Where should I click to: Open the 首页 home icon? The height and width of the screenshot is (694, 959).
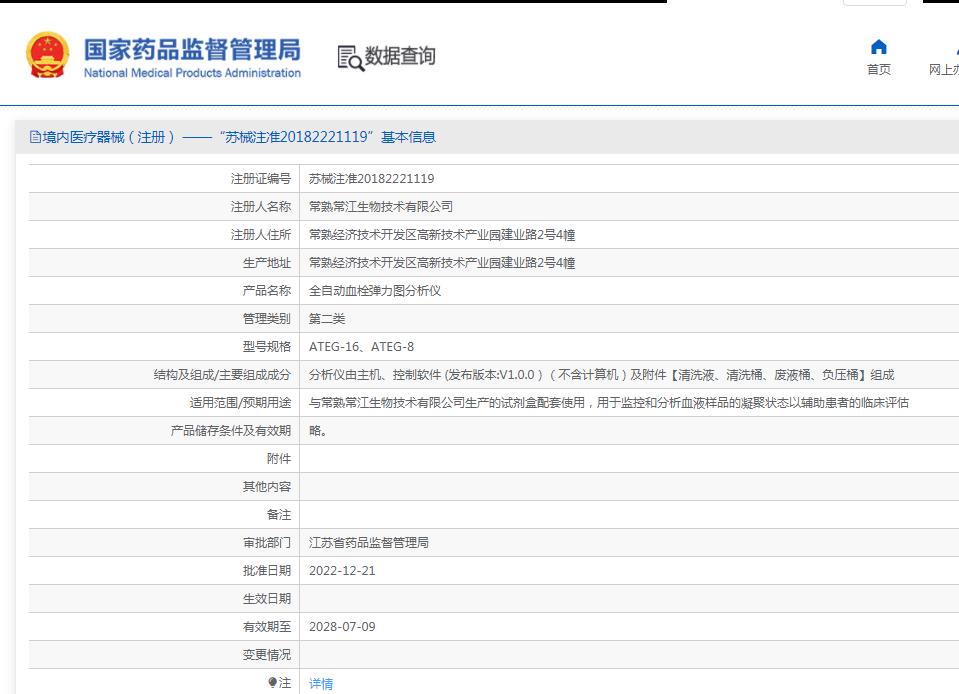pyautogui.click(x=879, y=47)
